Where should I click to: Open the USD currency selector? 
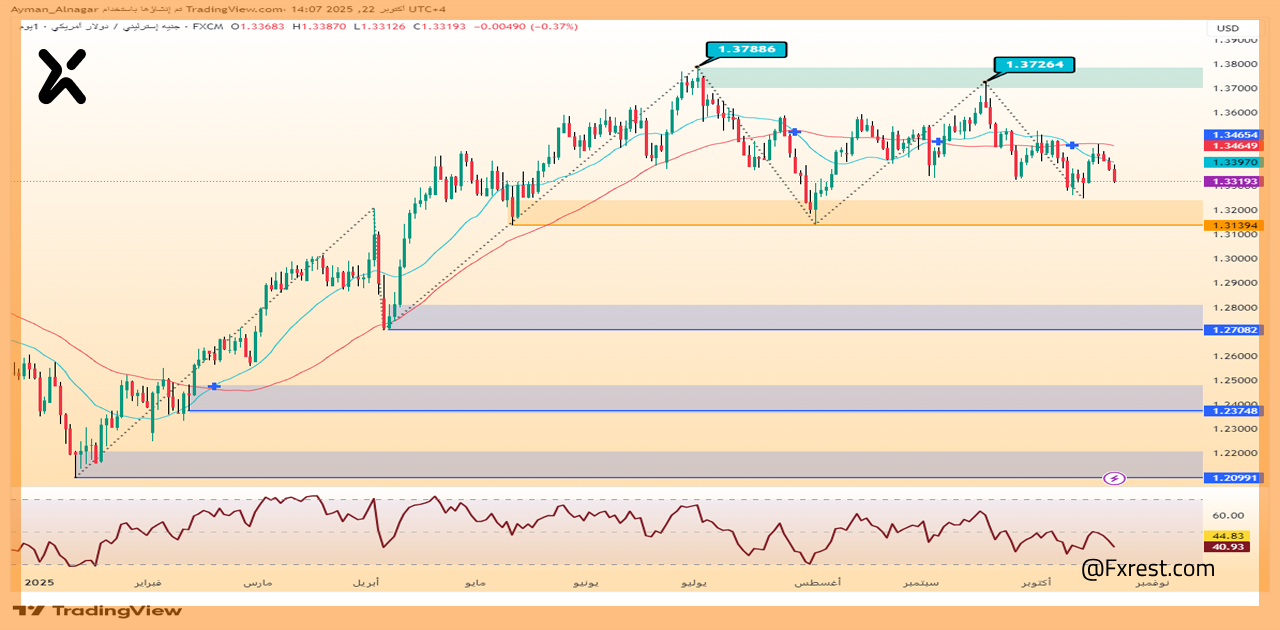pos(1227,28)
